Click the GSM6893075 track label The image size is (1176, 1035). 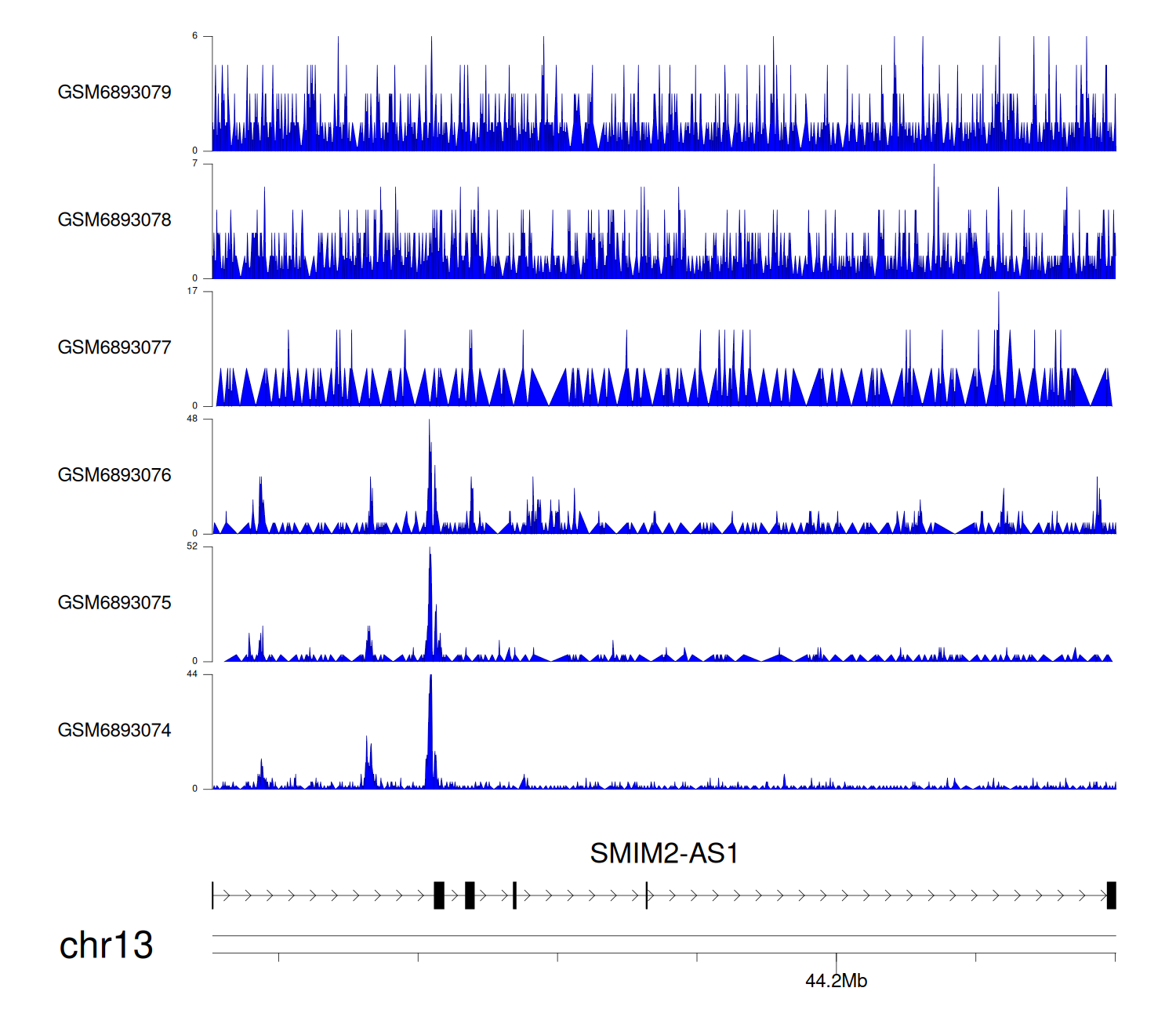pyautogui.click(x=114, y=603)
